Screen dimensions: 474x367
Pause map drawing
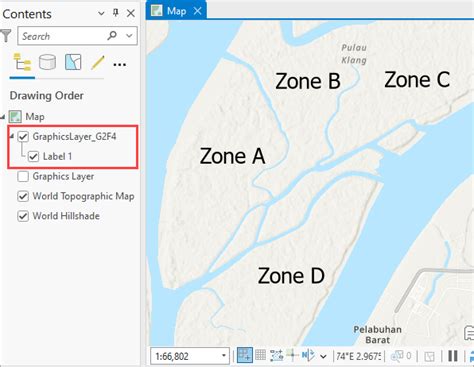(453, 356)
